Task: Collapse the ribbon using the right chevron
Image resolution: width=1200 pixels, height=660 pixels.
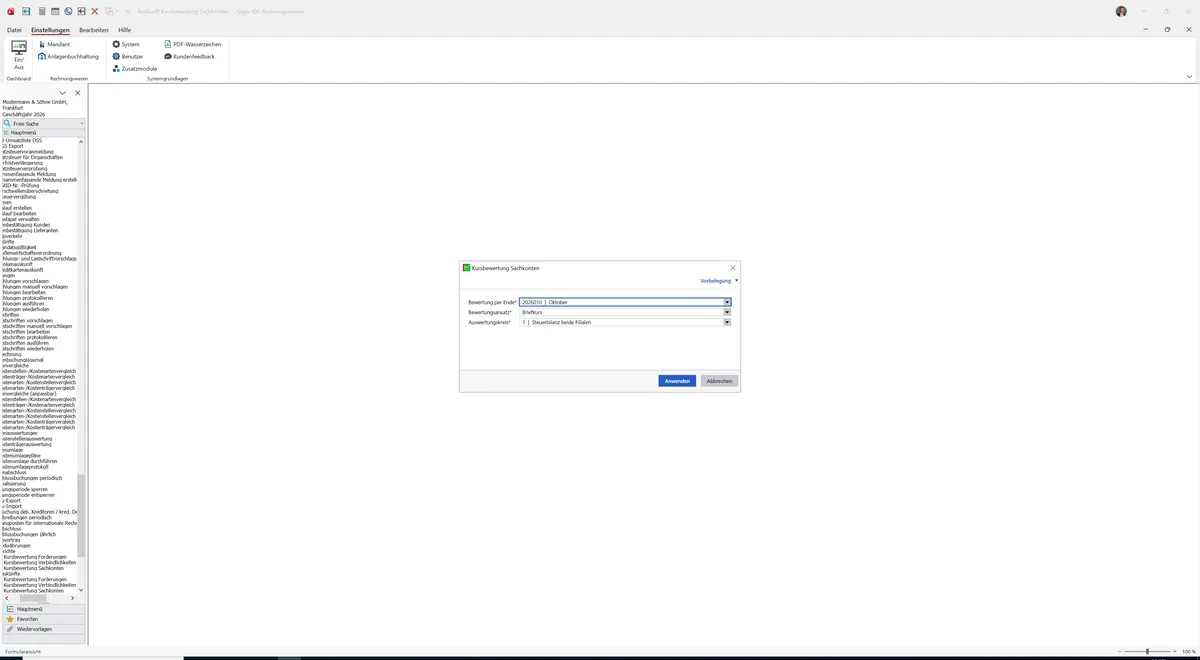Action: 1189,76
